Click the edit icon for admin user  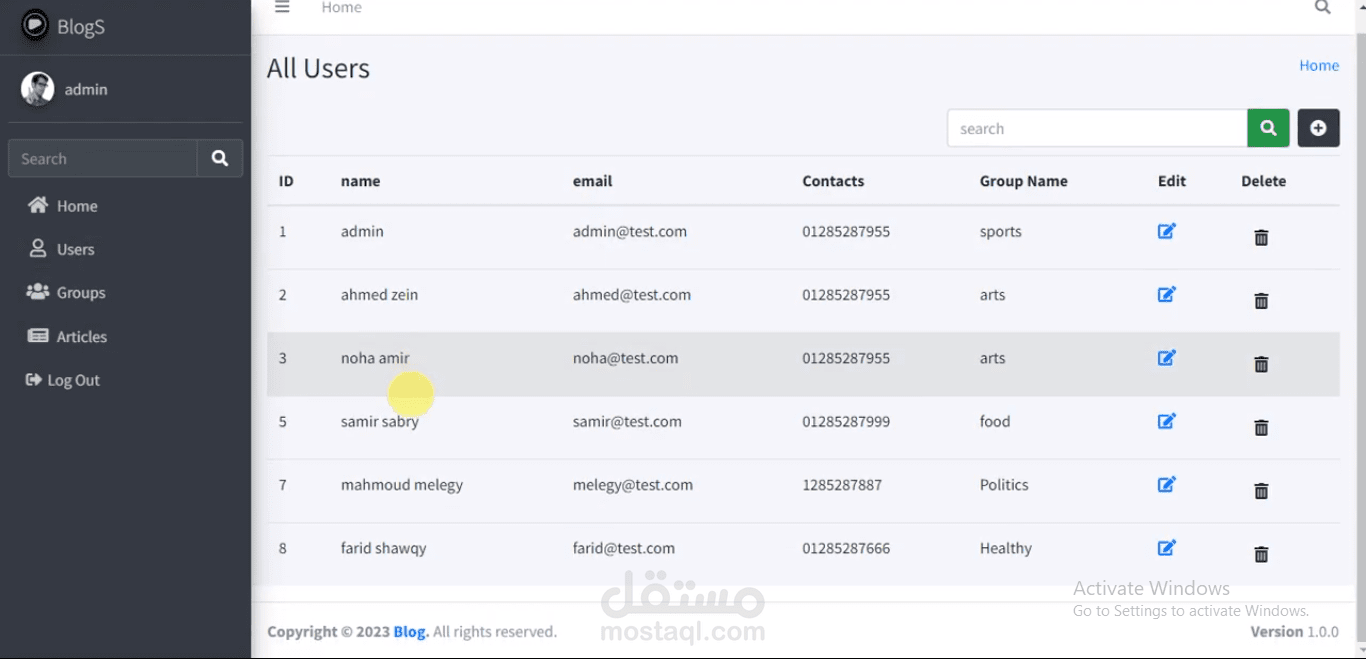point(1166,231)
